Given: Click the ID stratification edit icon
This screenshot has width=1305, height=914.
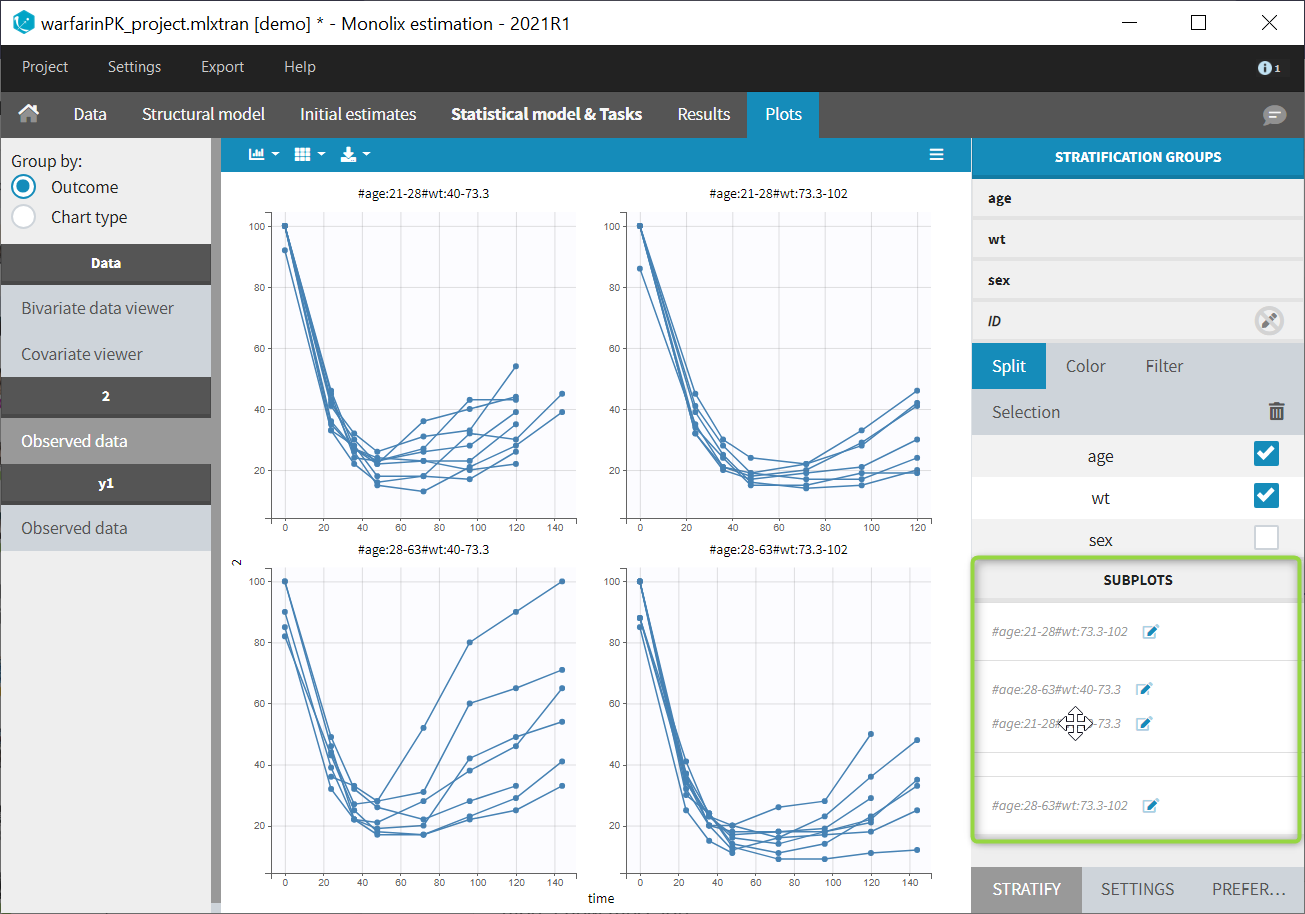Looking at the screenshot, I should tap(1269, 321).
